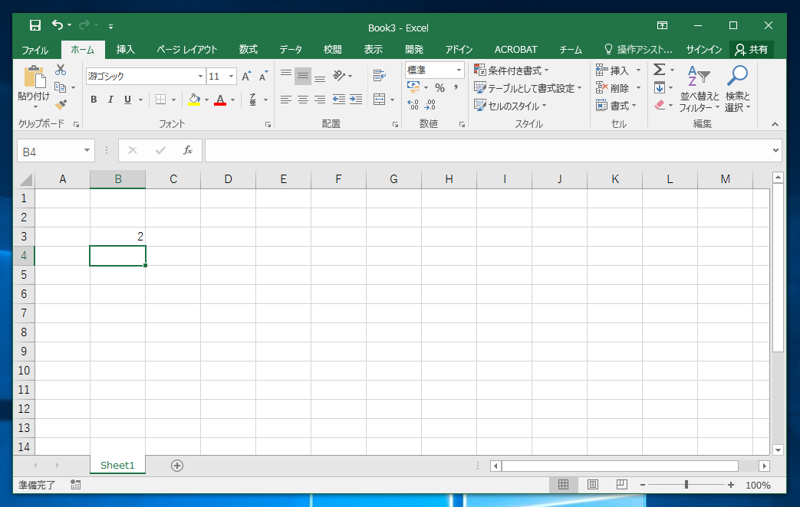
Task: Toggle bold formatting
Action: (93, 99)
